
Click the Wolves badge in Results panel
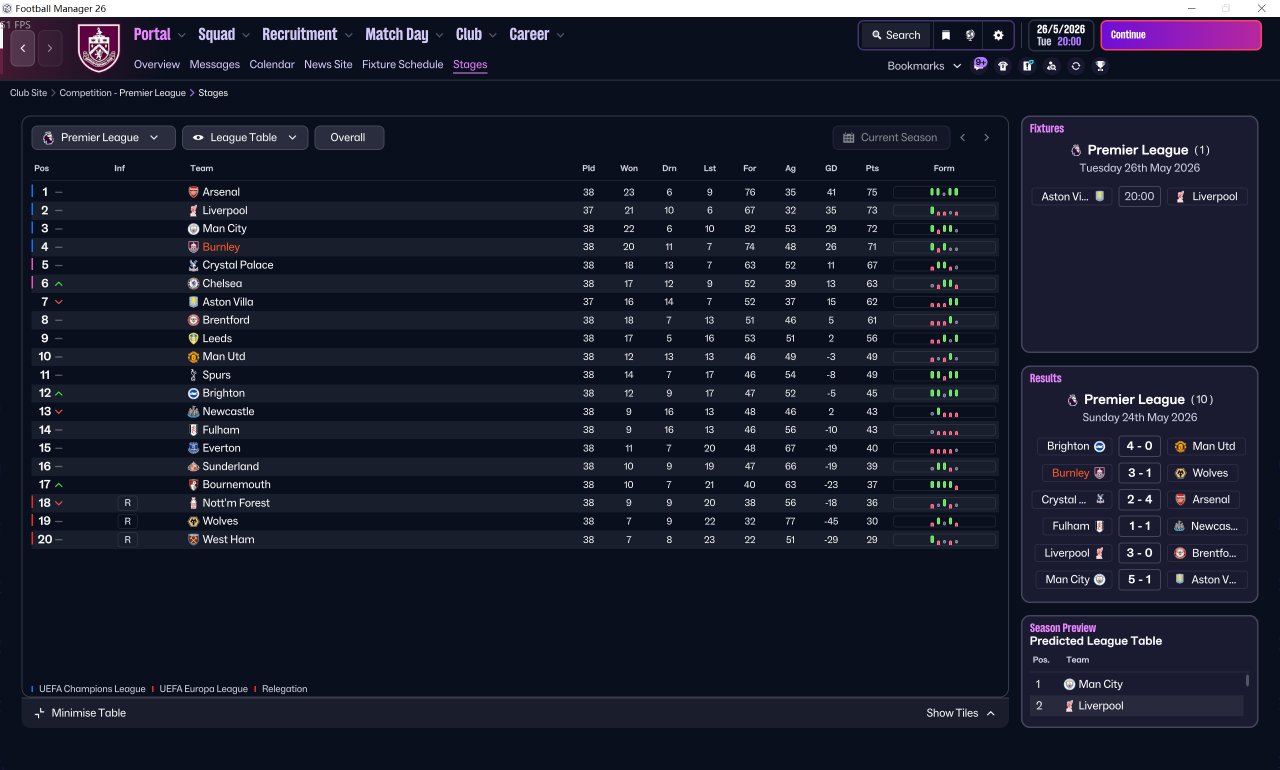(x=1180, y=473)
